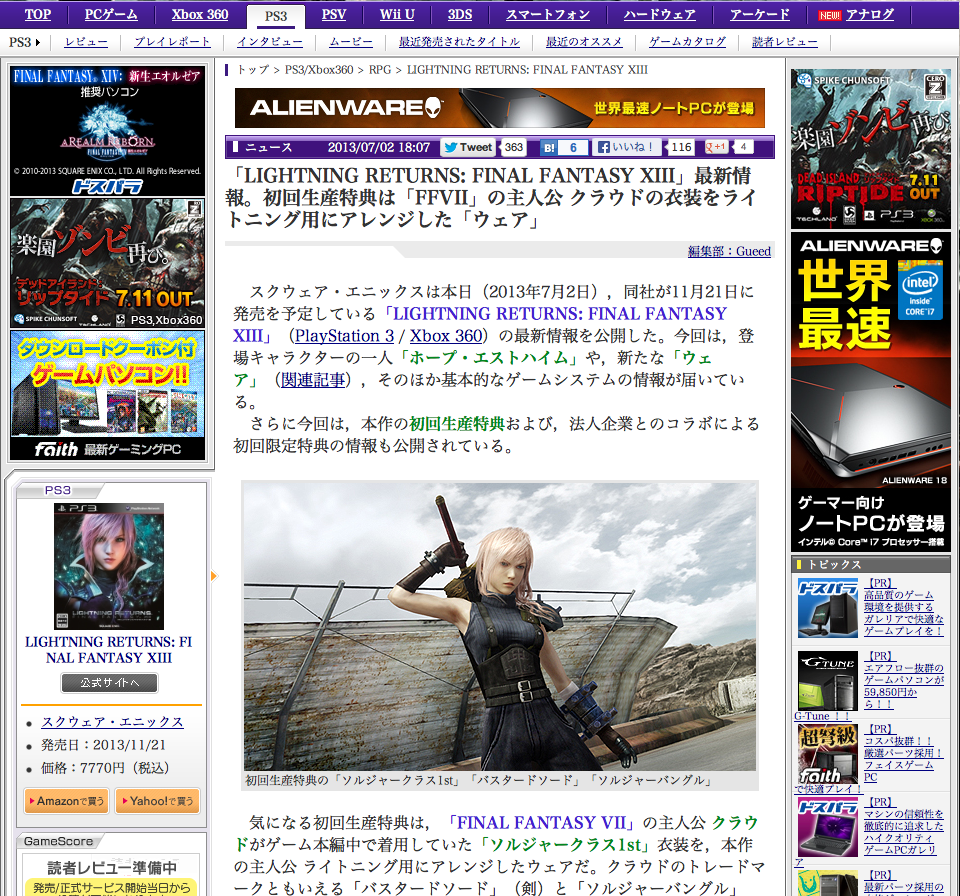960x896 pixels.
Task: Open the Wii U tab
Action: (397, 14)
